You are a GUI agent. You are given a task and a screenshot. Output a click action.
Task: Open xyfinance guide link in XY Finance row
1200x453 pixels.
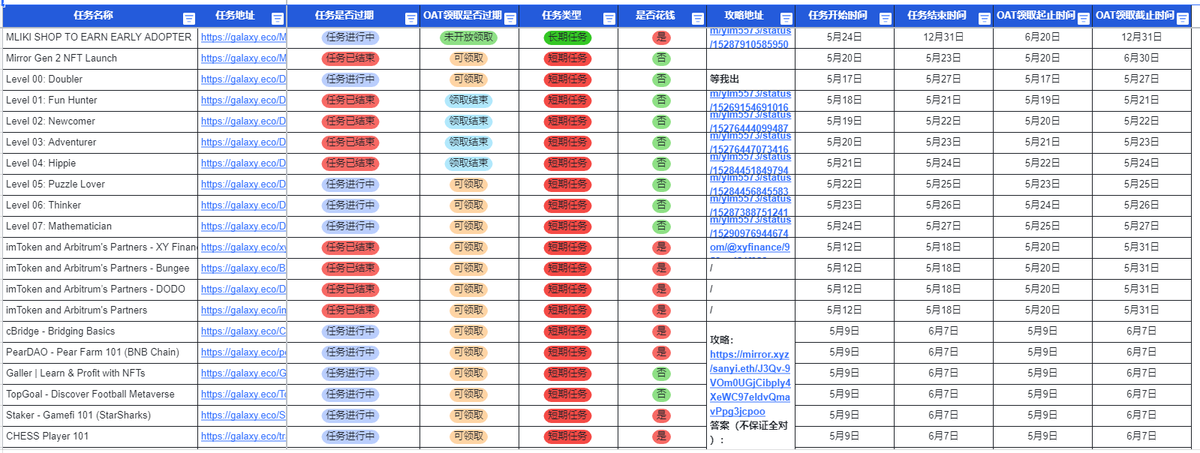750,247
